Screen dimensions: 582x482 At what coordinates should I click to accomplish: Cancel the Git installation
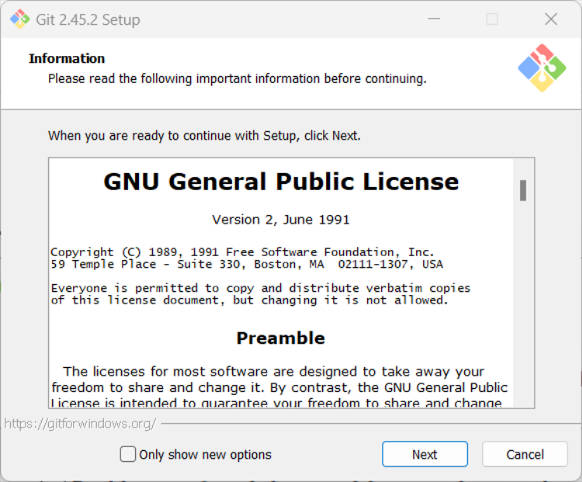pos(525,454)
